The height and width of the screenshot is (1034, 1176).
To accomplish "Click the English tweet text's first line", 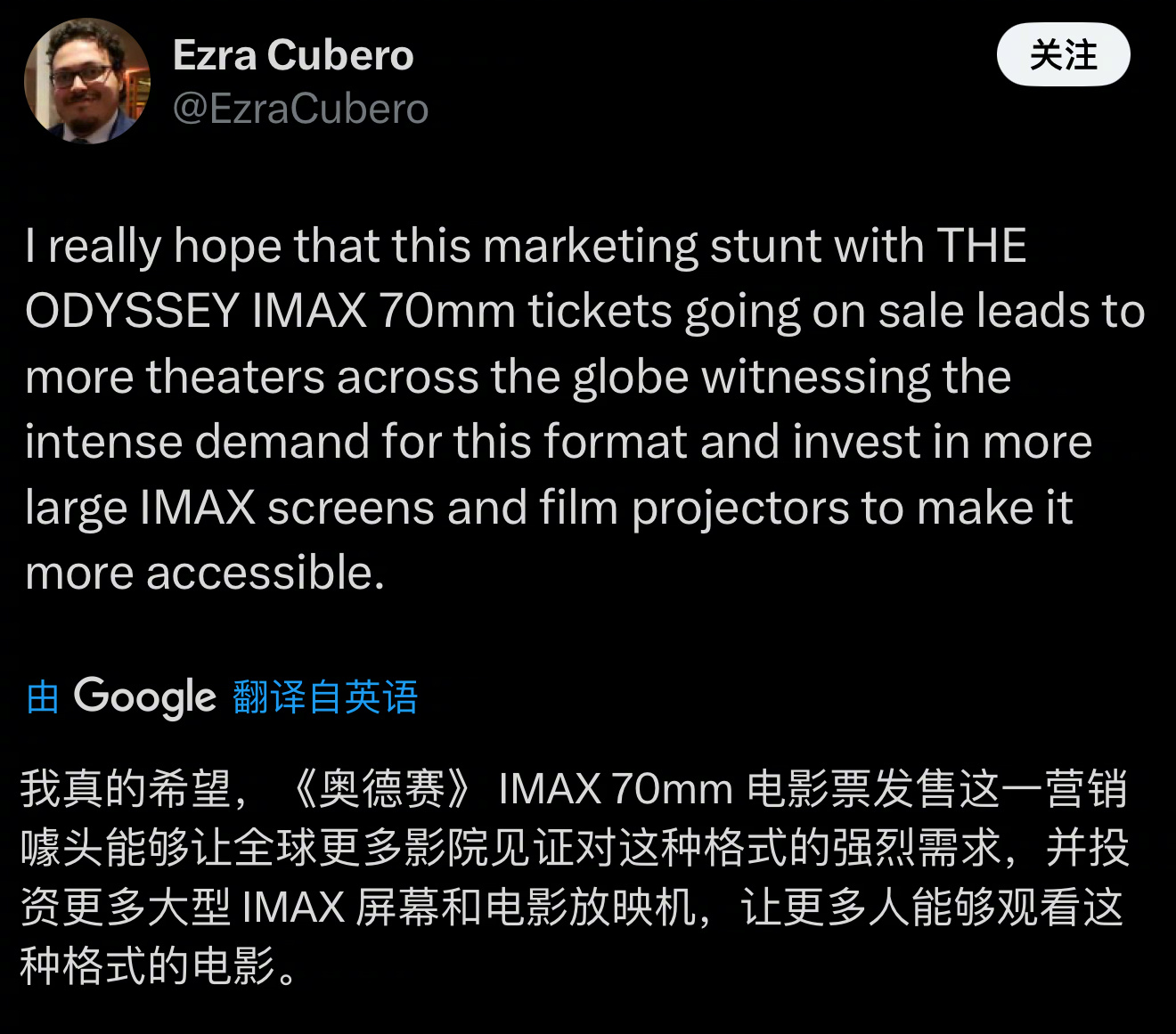I will [526, 247].
